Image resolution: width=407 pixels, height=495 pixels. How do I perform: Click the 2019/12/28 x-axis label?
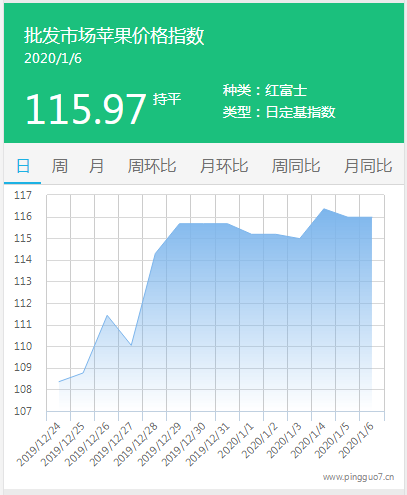(135, 444)
